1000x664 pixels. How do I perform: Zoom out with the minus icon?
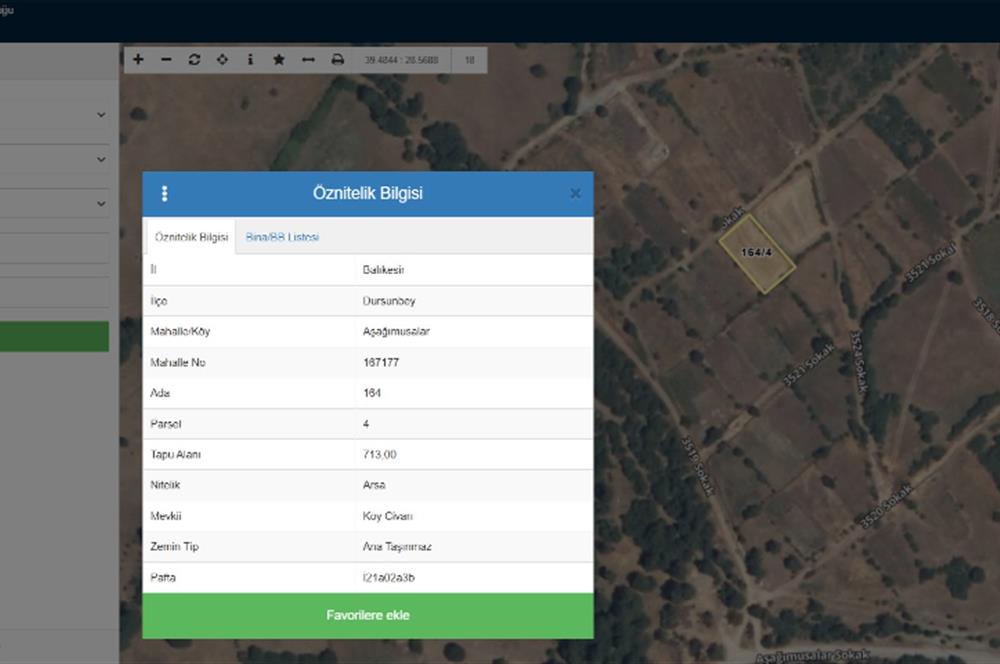coord(166,60)
